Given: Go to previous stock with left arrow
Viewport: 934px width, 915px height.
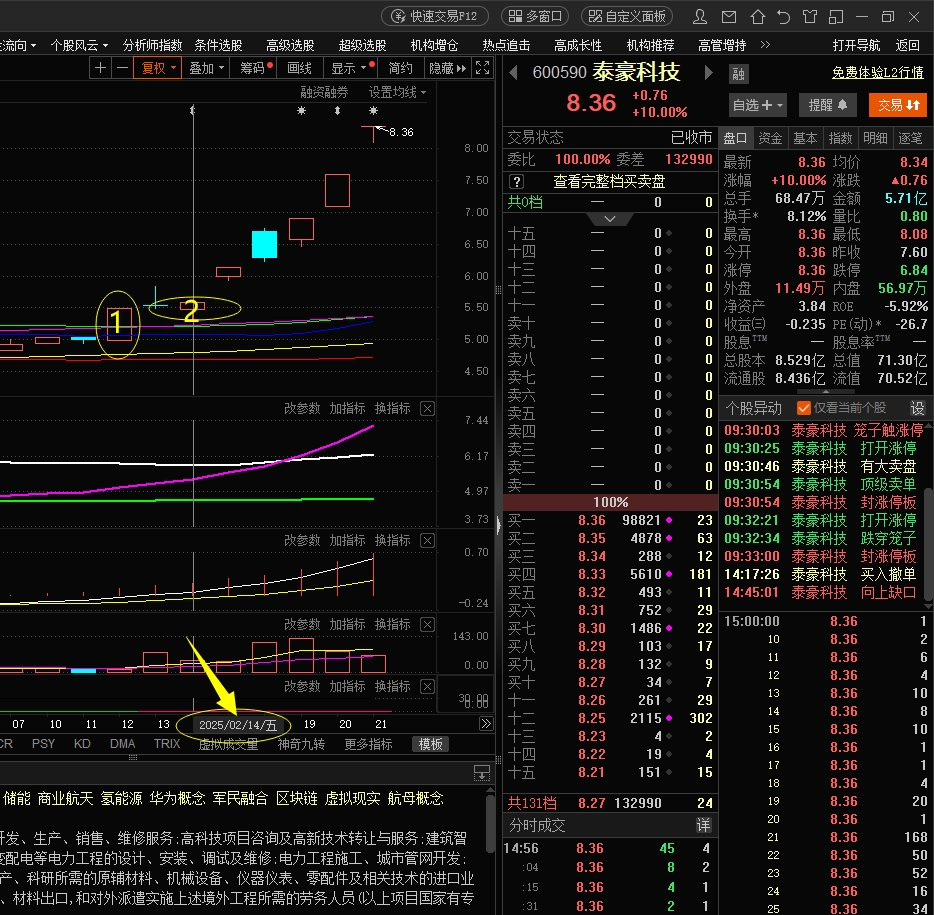Looking at the screenshot, I should pos(513,73).
